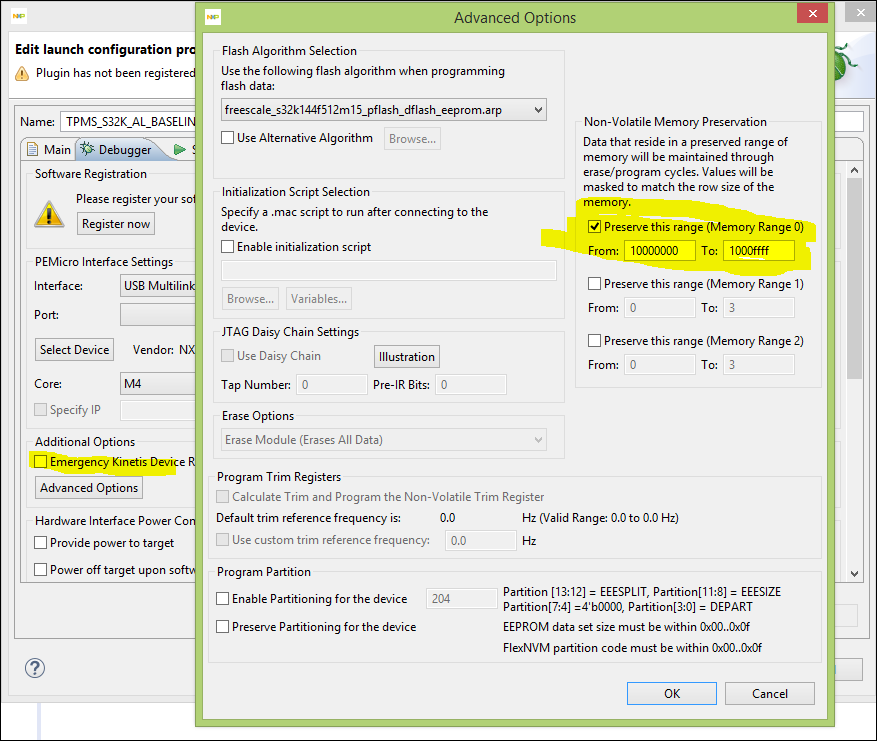Open the flash algorithm .arp dropdown

[384, 110]
